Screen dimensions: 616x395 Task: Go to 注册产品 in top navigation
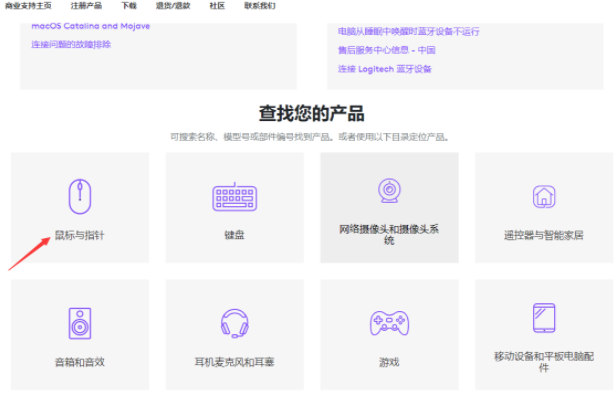click(86, 6)
